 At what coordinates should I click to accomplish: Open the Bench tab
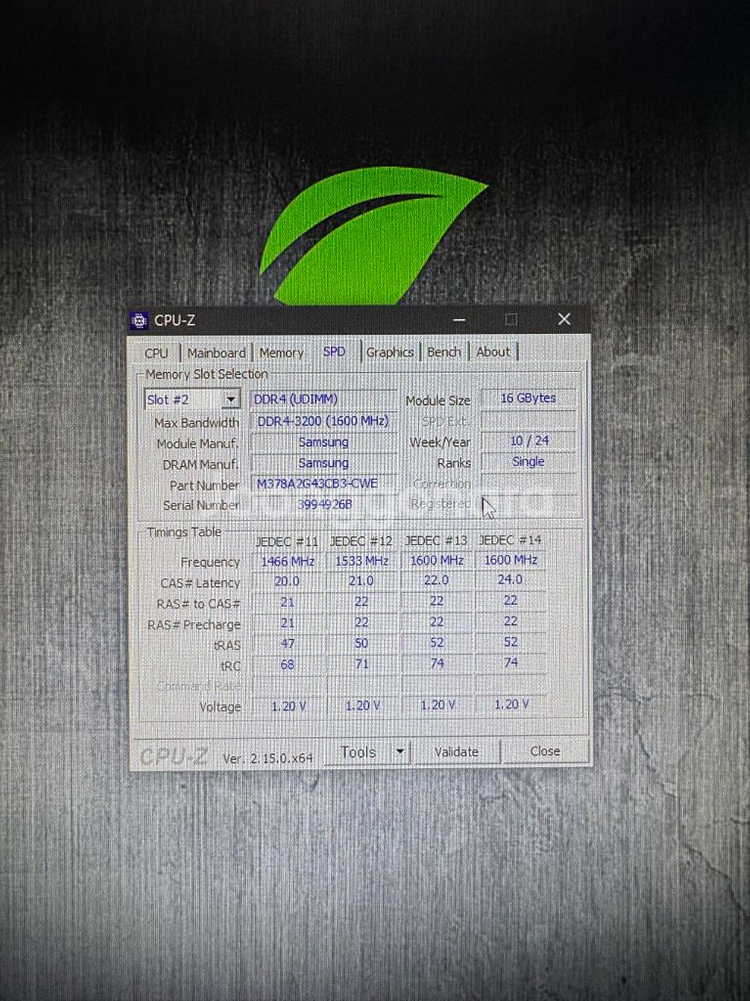point(444,352)
